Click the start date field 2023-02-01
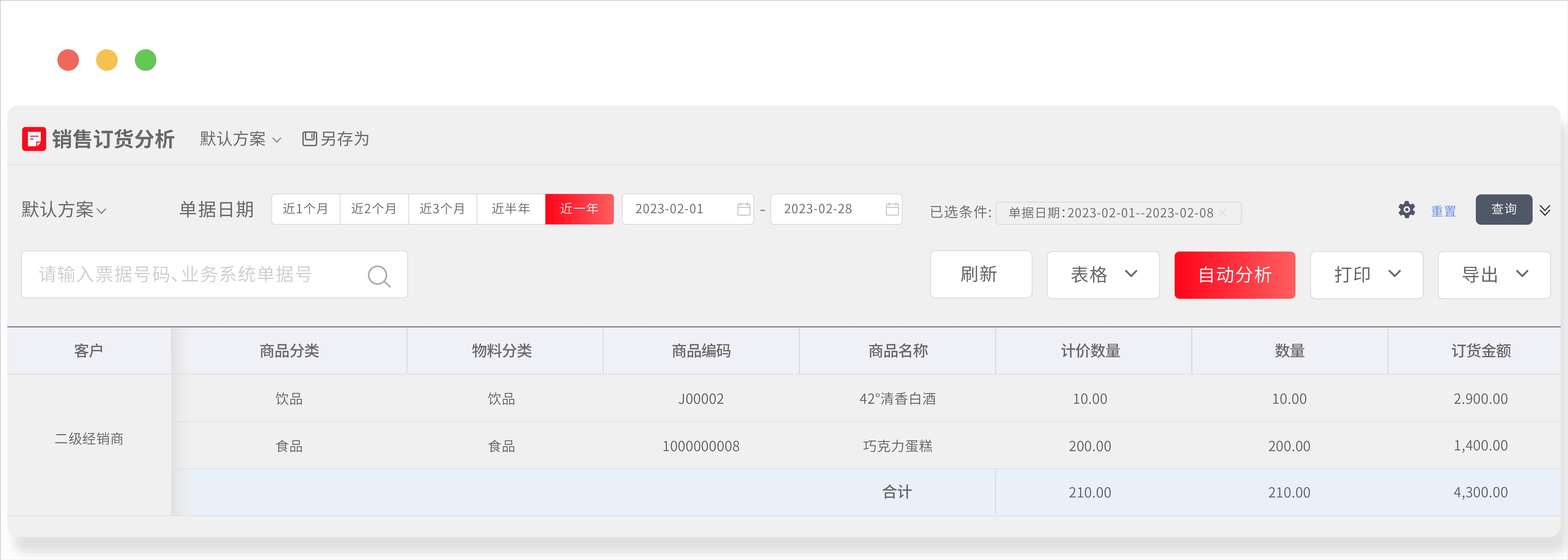1568x560 pixels. 688,209
